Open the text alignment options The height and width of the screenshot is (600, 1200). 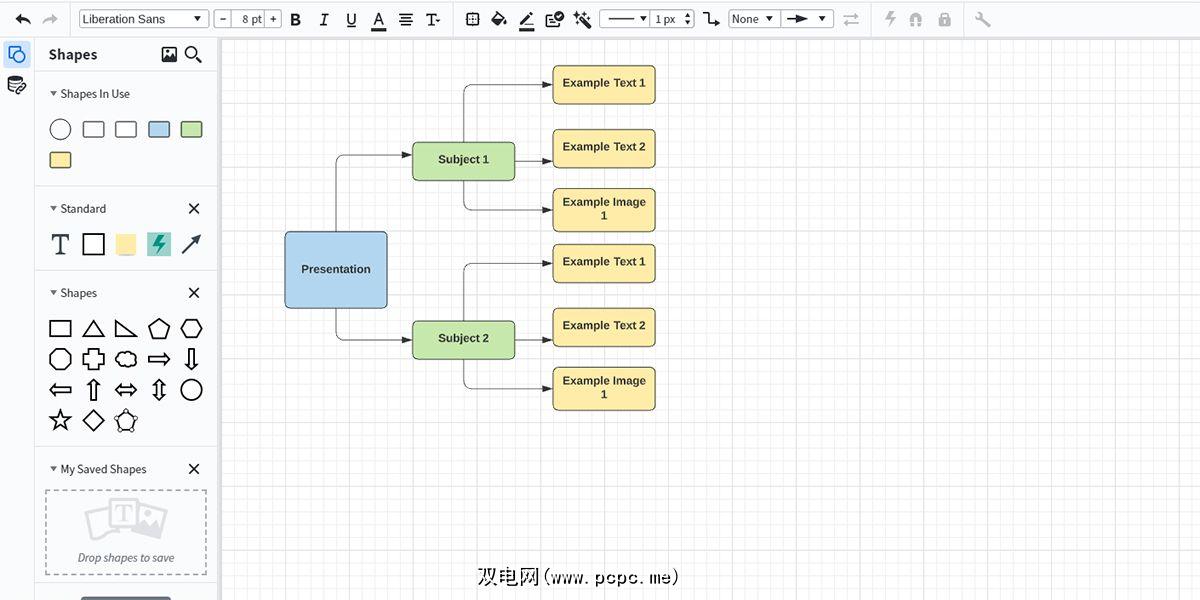(405, 19)
